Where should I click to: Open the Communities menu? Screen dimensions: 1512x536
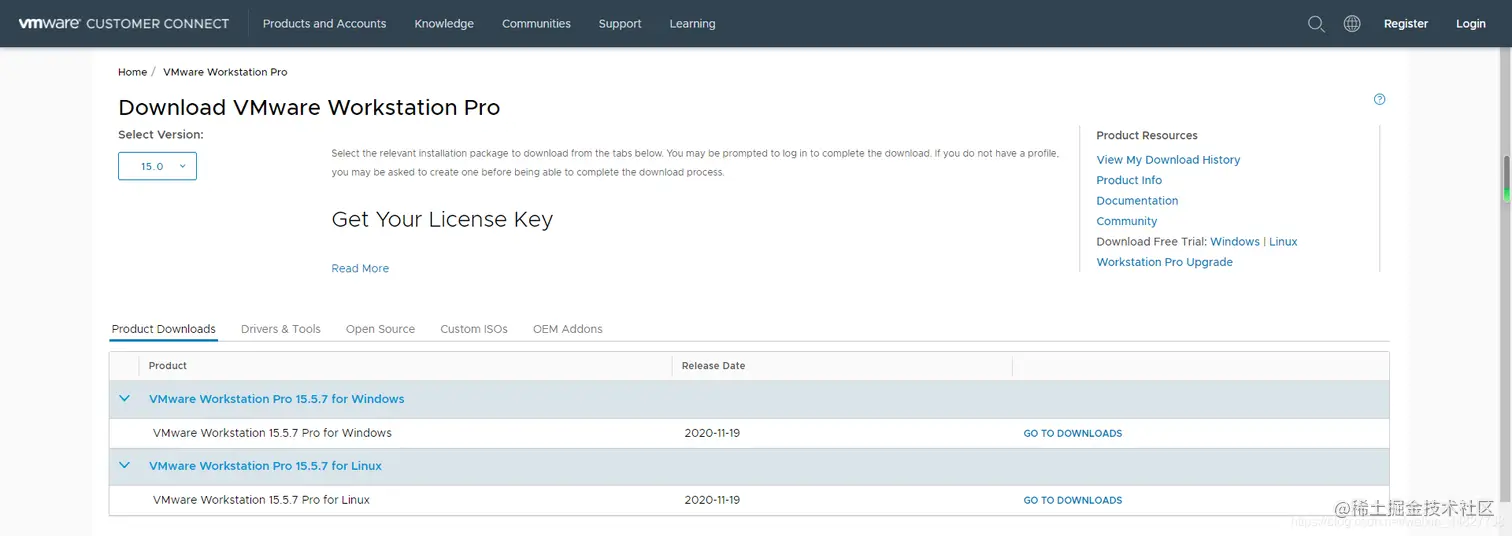click(536, 23)
